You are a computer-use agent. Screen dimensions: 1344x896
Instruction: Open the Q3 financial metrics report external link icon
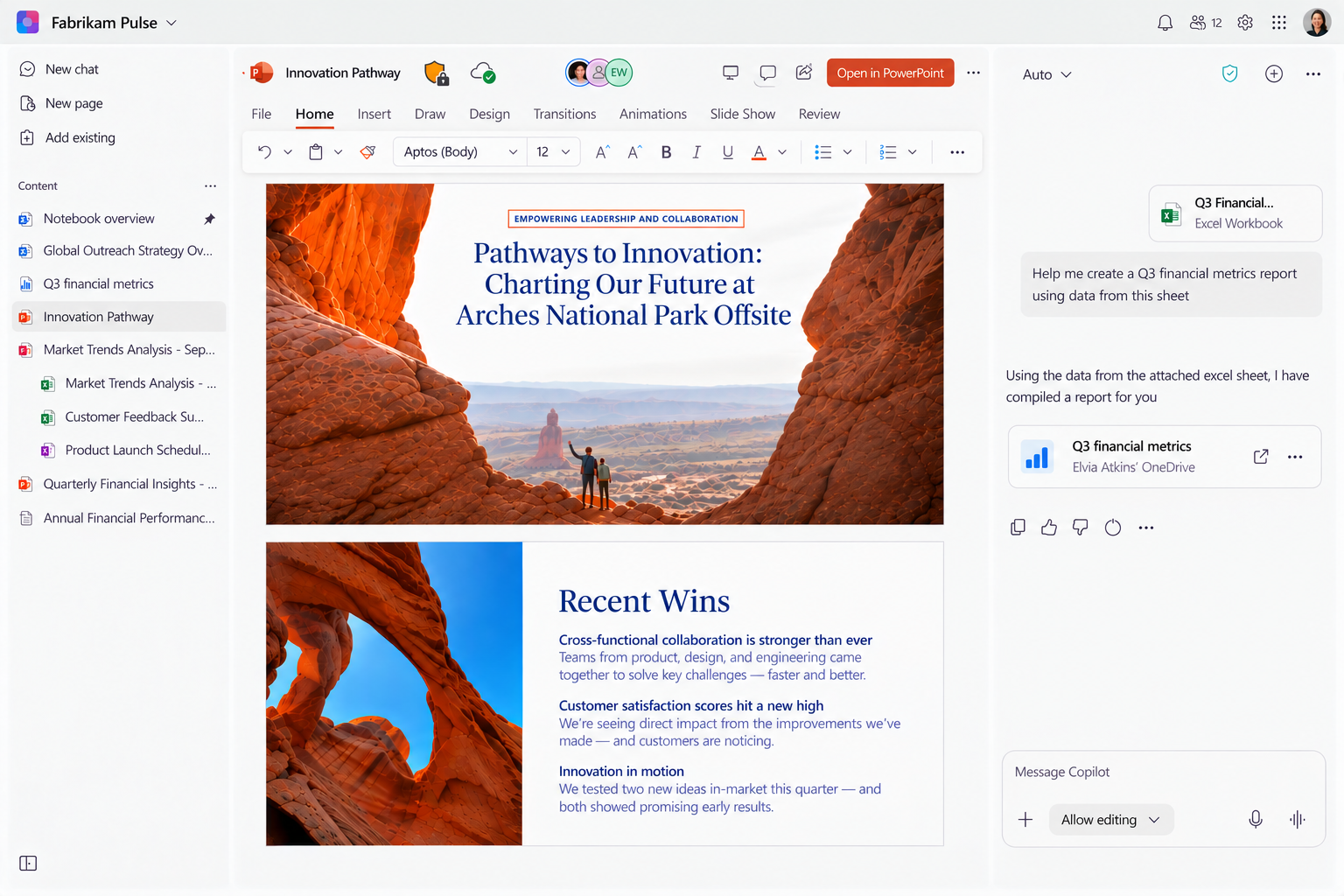(x=1261, y=457)
